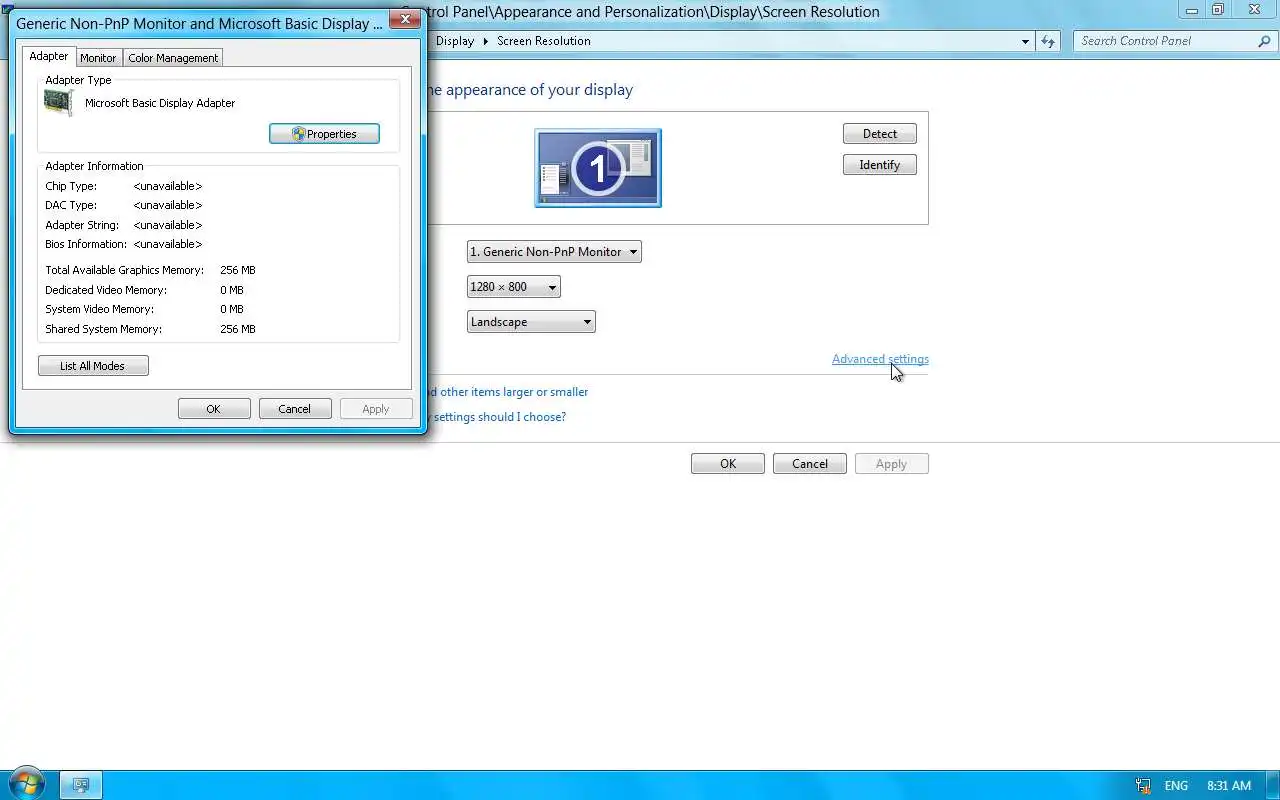Restore down the Screen Resolution window
Viewport: 1280px width, 800px height.
(x=1218, y=10)
